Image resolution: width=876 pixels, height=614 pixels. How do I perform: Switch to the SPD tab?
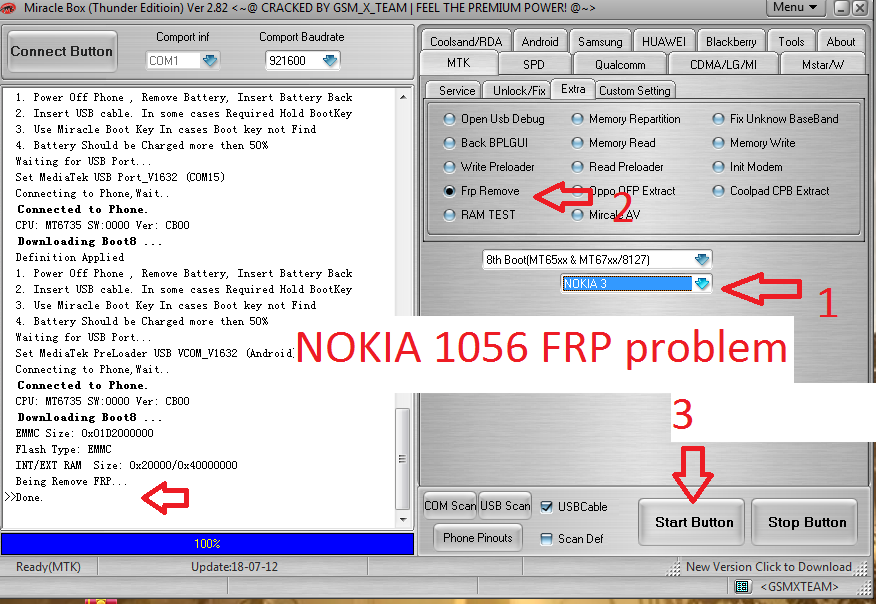(x=534, y=65)
